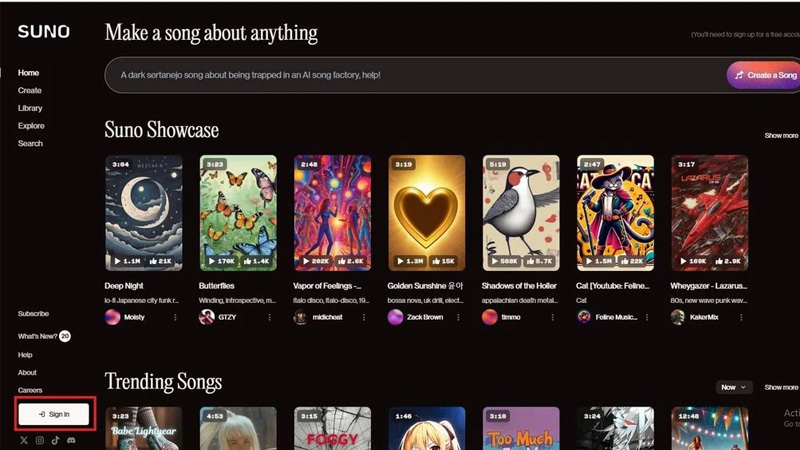
Task: Open the X (Twitter) social icon
Action: click(x=24, y=440)
